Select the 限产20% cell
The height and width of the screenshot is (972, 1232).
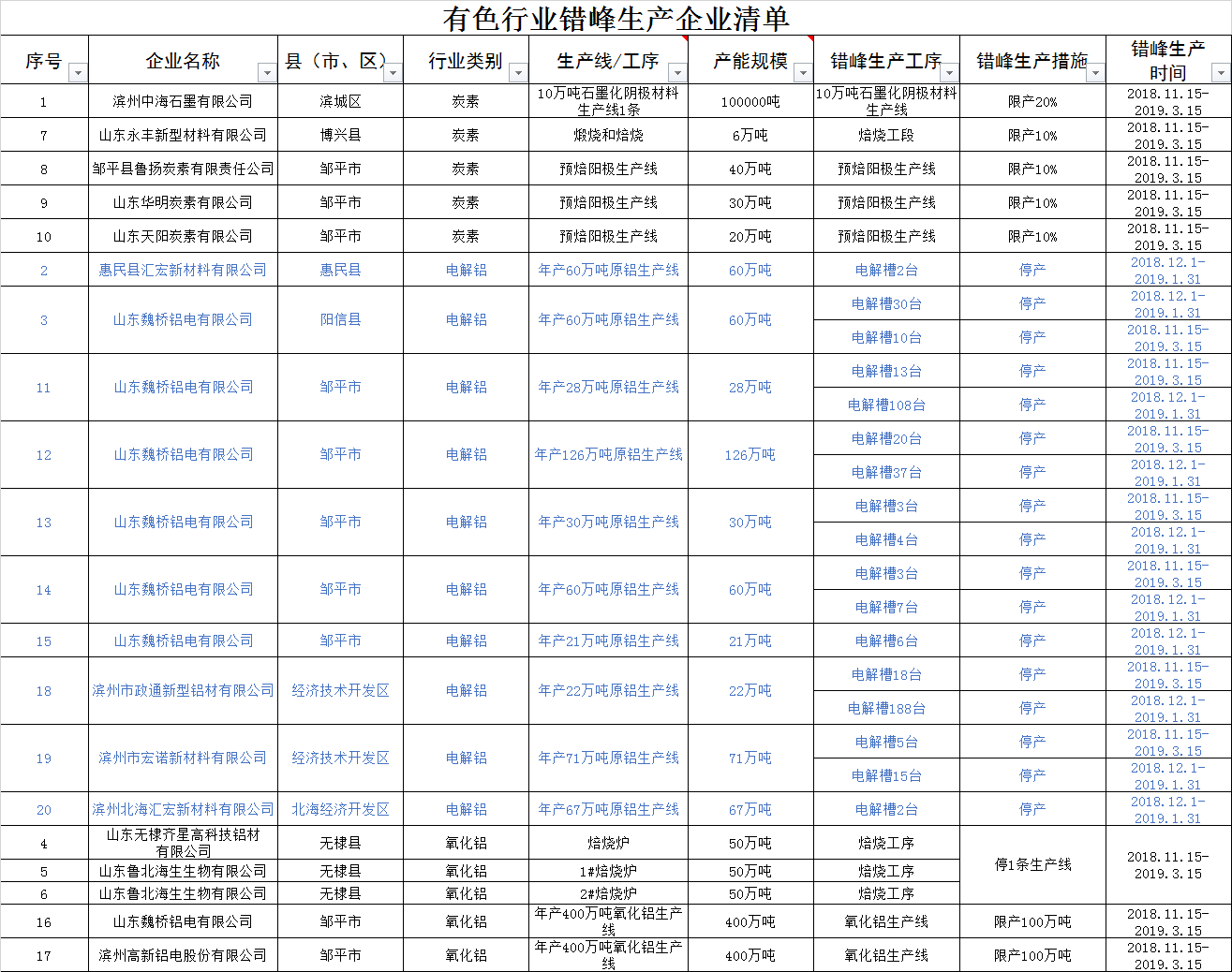click(1032, 101)
